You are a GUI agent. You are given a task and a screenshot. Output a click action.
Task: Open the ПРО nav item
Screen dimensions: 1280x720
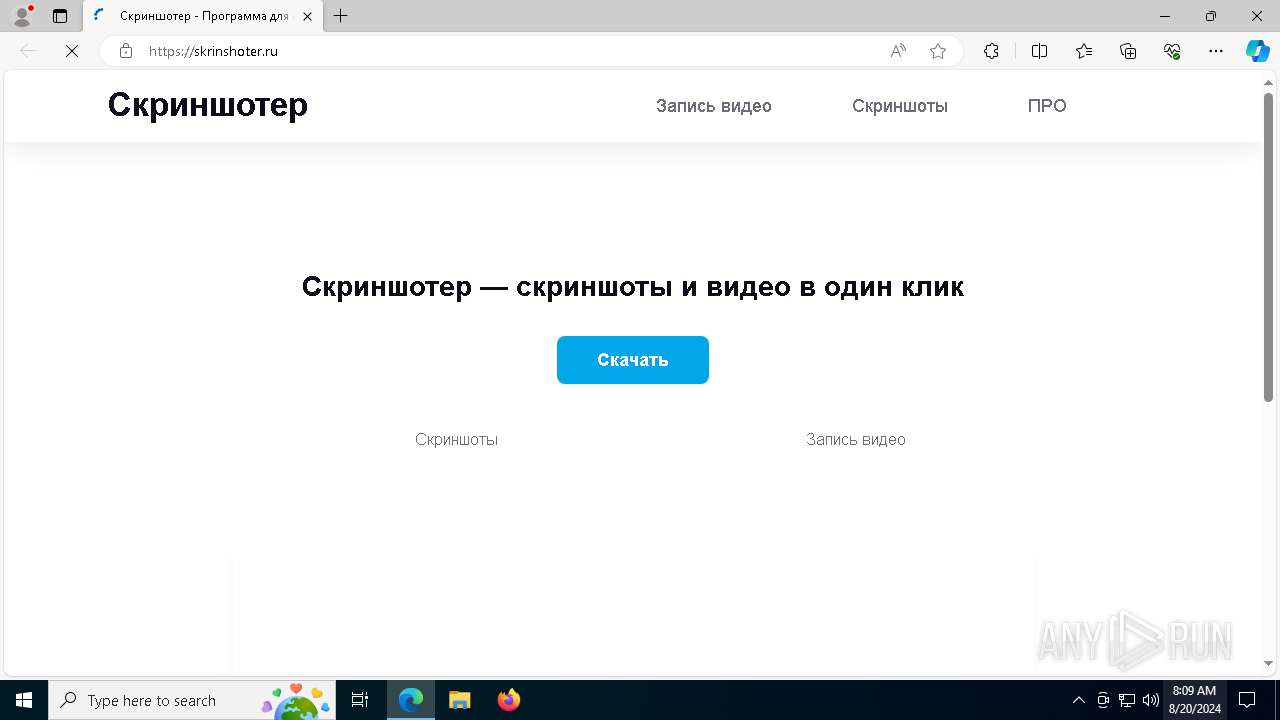click(1047, 106)
